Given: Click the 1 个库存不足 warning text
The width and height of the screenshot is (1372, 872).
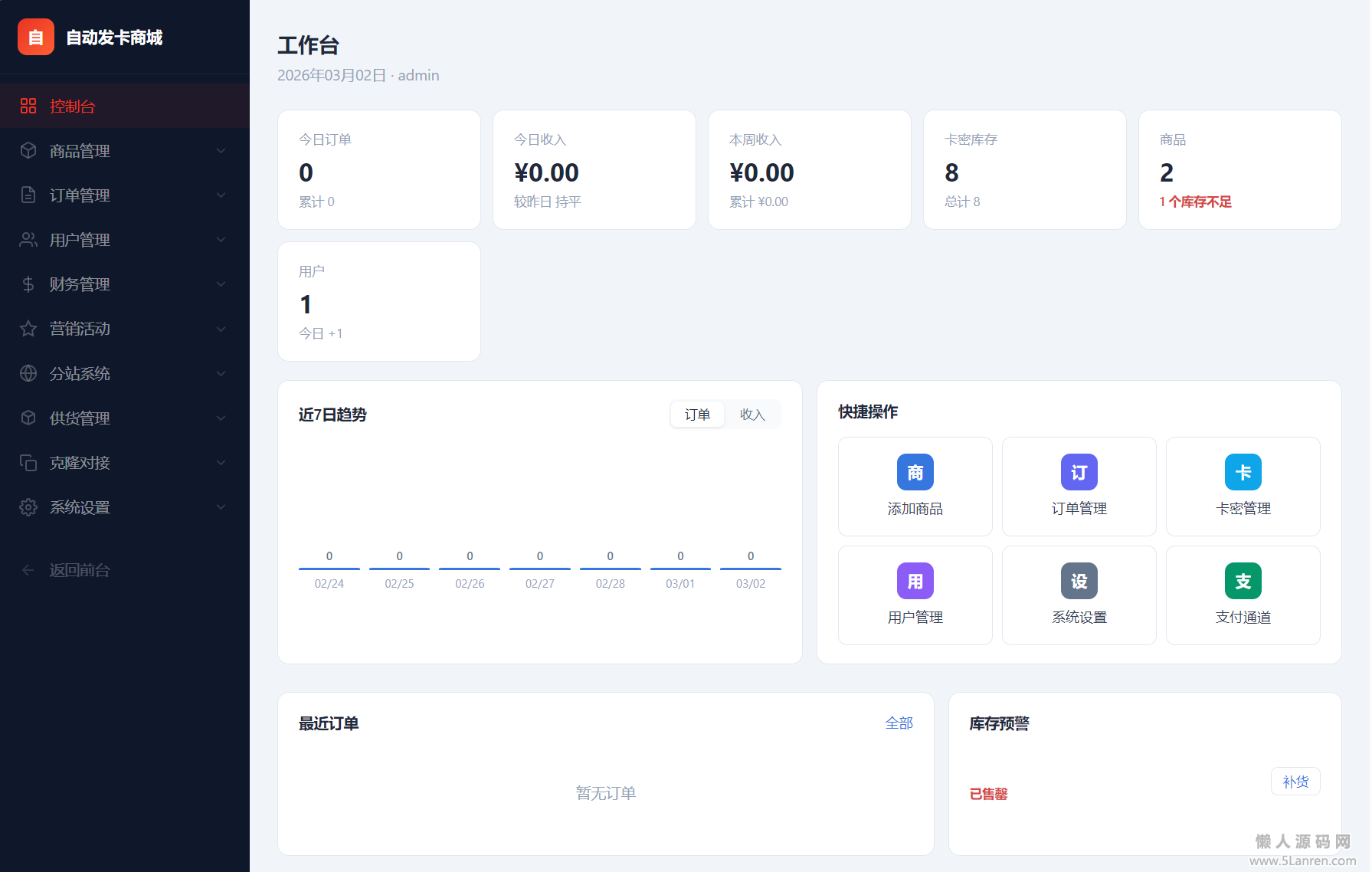Looking at the screenshot, I should pyautogui.click(x=1196, y=202).
